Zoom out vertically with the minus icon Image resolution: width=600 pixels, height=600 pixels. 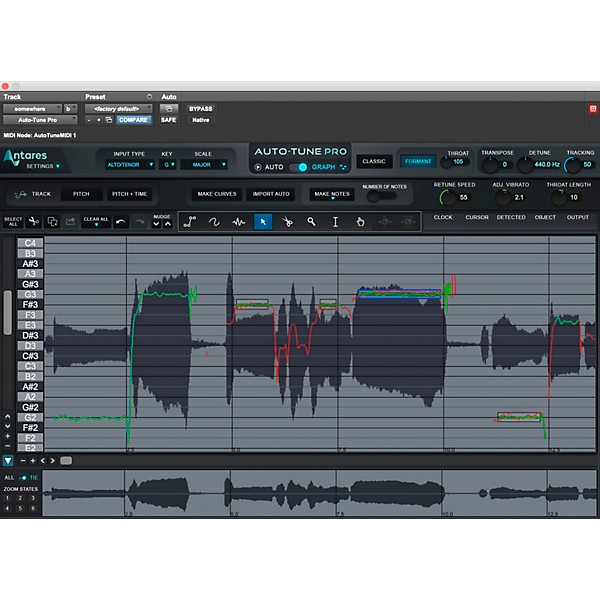[8, 446]
